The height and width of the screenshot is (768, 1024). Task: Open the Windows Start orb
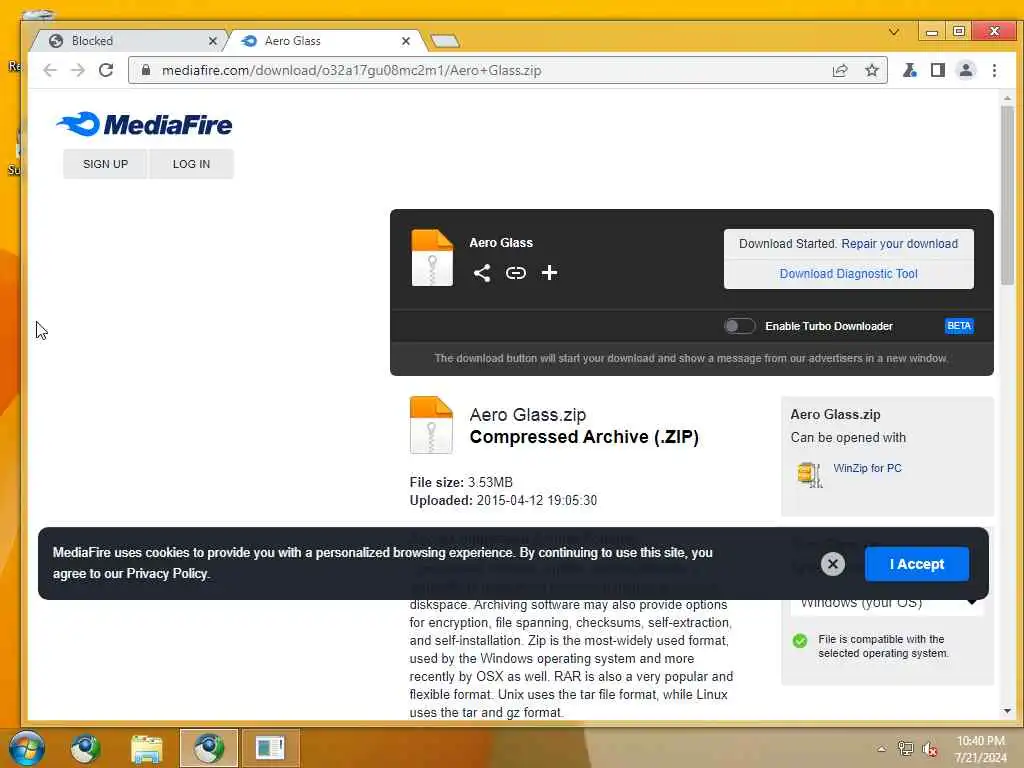pos(26,748)
